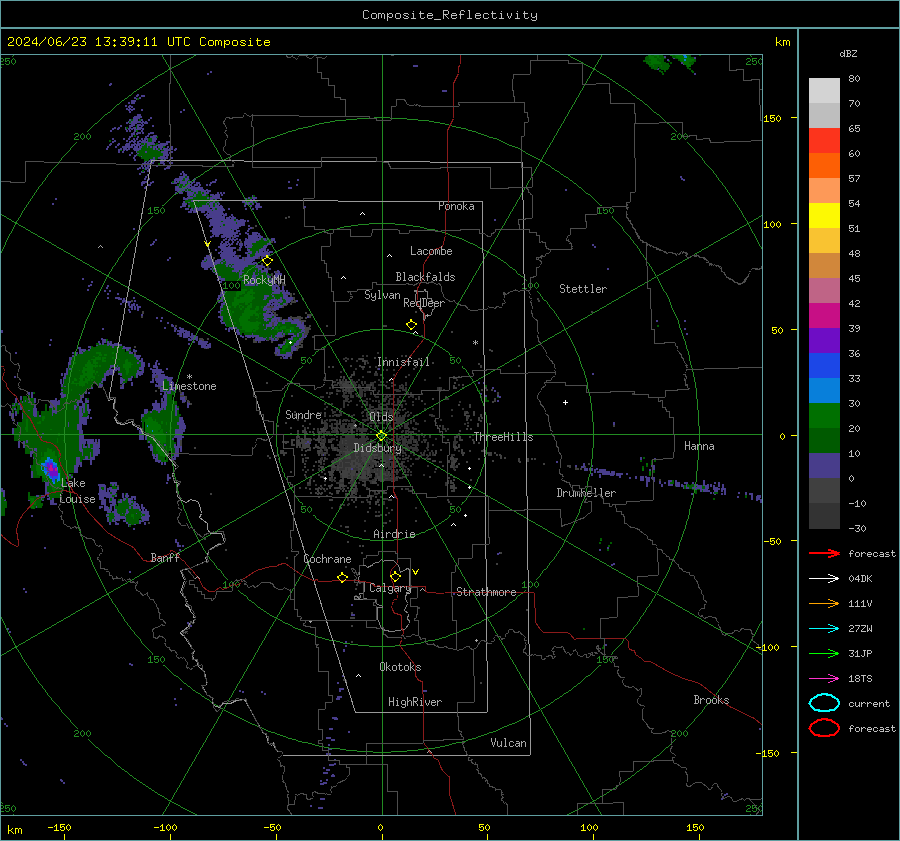
Task: Pick the light-blue 33 dBZ swatch
Action: [x=824, y=390]
